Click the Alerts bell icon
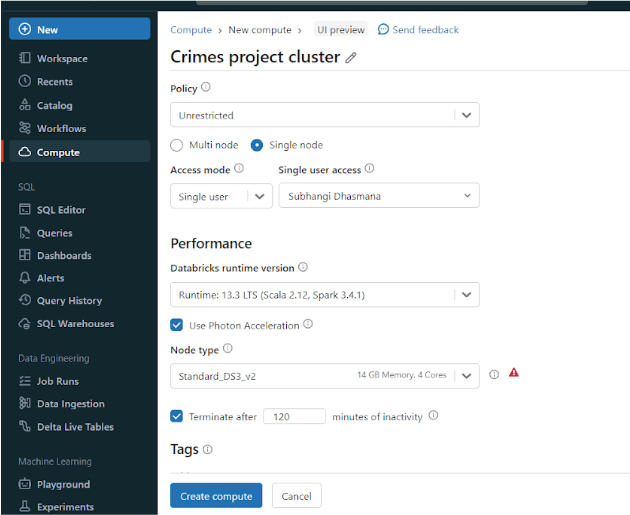The image size is (630, 515). coord(25,277)
